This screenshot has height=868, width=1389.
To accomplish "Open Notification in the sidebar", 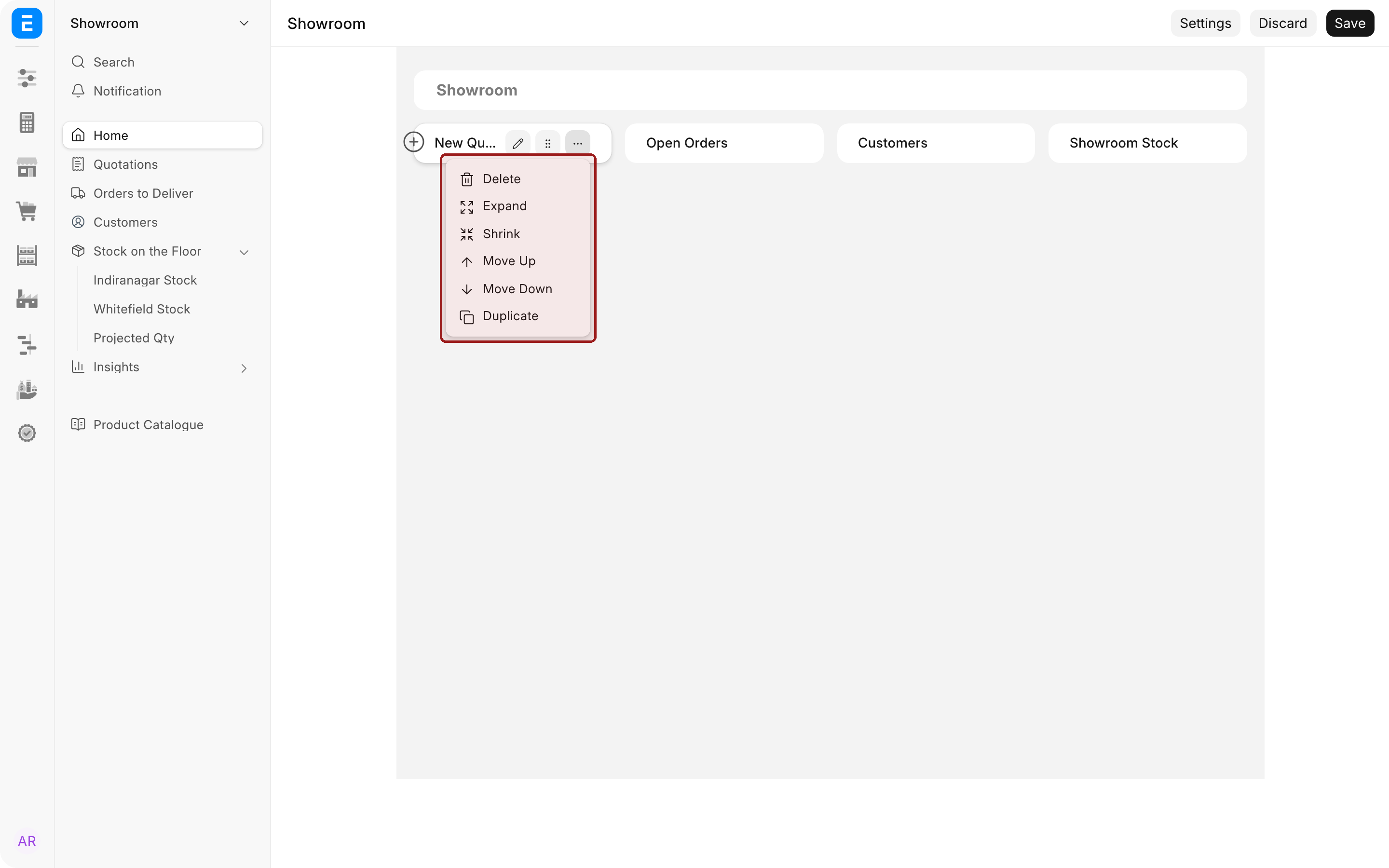I will pyautogui.click(x=163, y=91).
